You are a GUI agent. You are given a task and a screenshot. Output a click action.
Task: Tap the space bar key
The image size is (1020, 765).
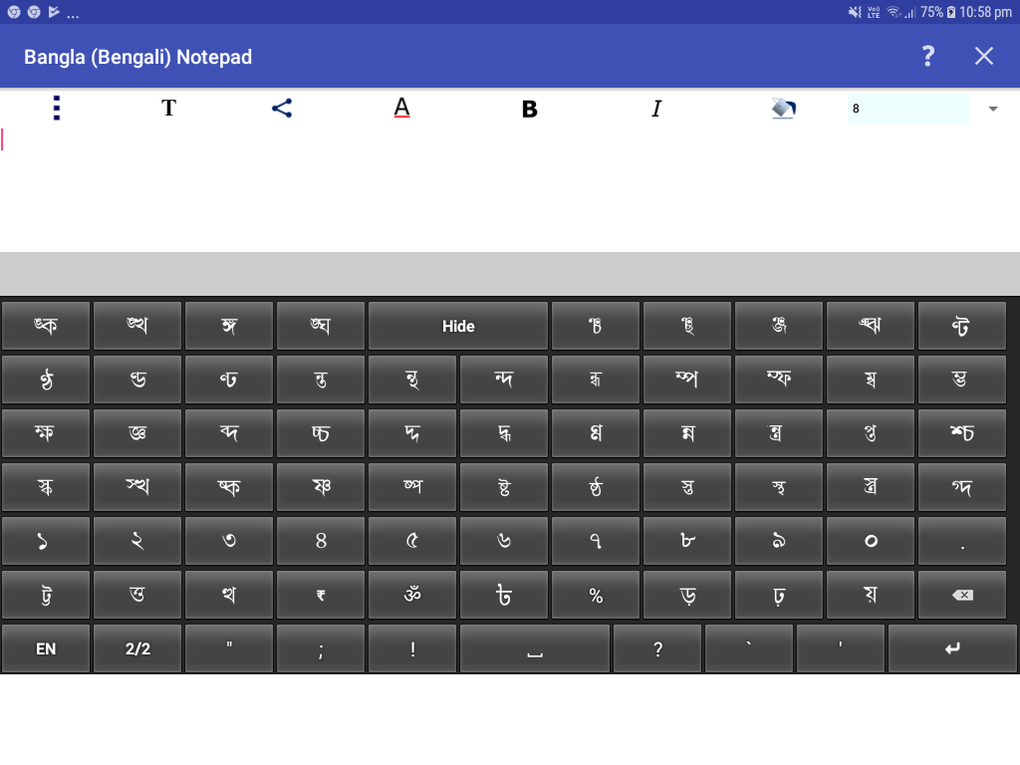[535, 649]
